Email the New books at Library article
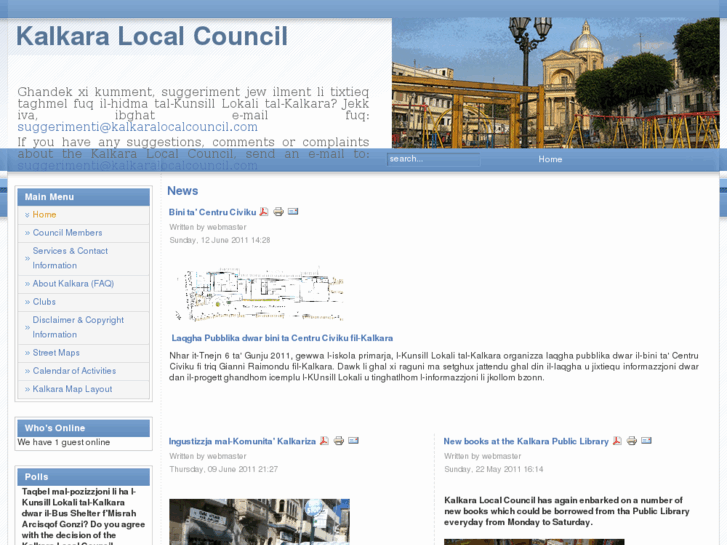 coord(646,440)
